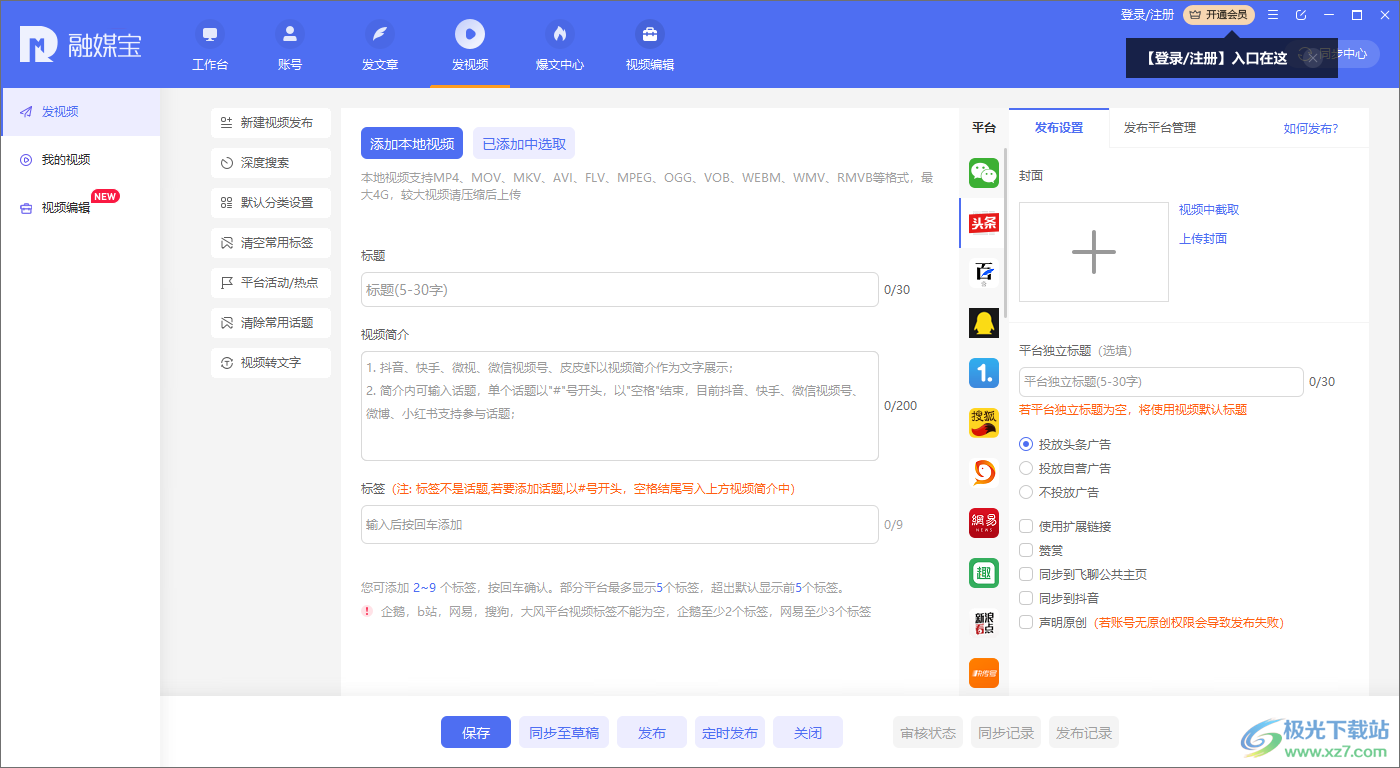The height and width of the screenshot is (768, 1400).
Task: Select 不投放广告 radio option
Action: tap(1026, 492)
